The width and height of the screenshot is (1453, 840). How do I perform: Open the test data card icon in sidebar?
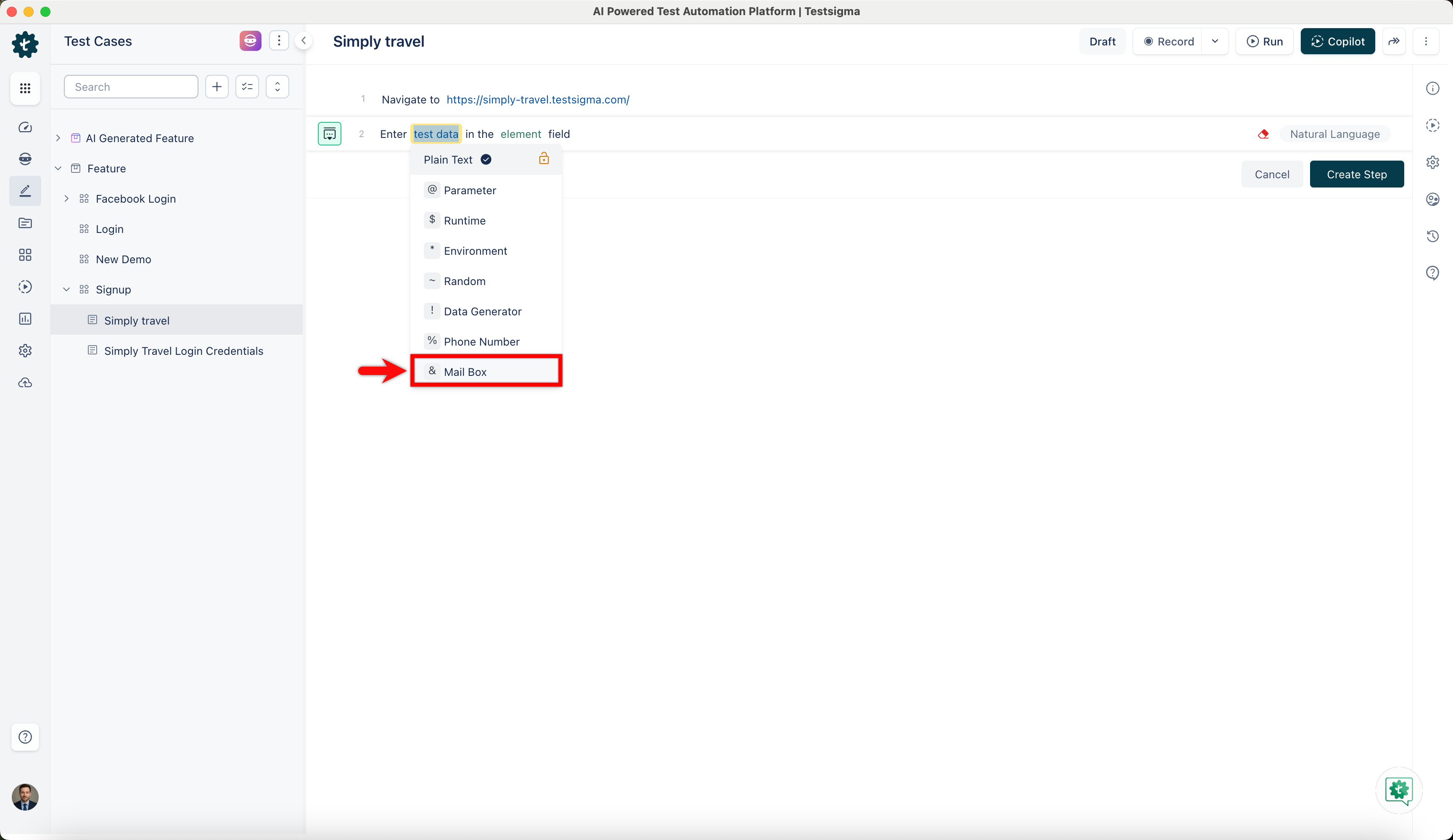25,223
